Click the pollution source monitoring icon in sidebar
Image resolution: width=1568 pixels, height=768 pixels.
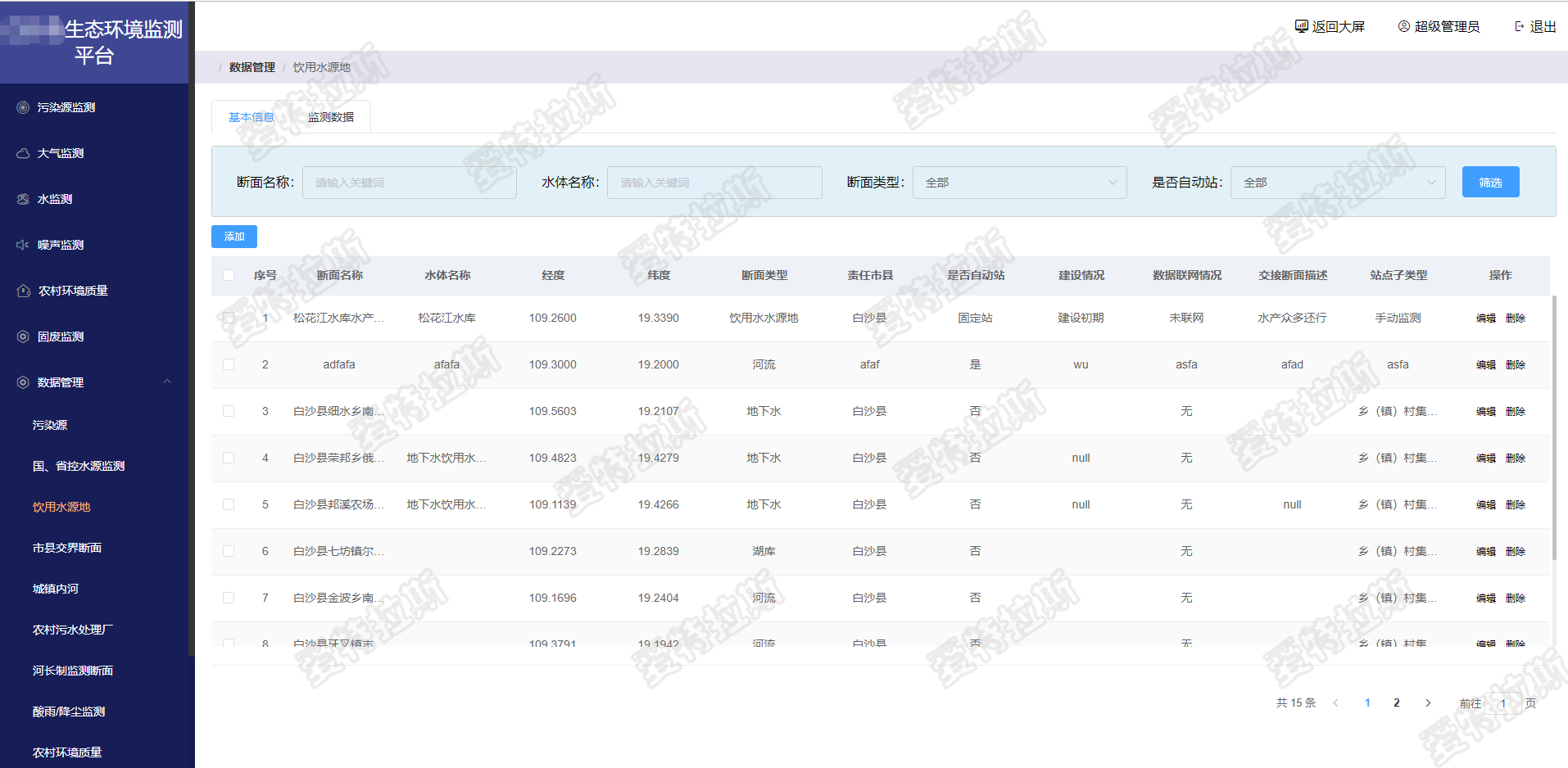[23, 107]
